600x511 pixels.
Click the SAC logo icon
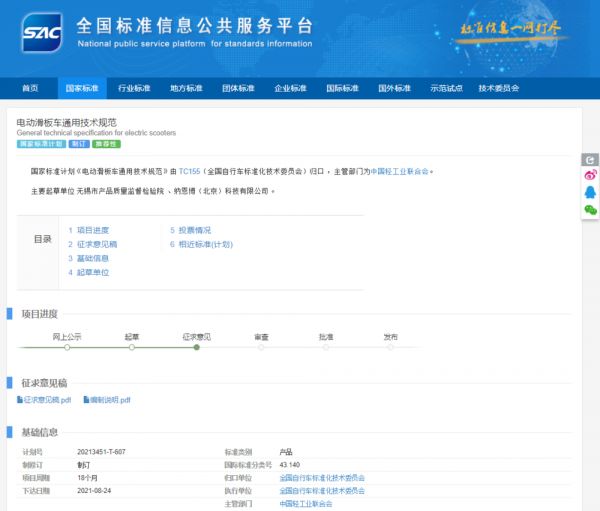click(x=41, y=32)
